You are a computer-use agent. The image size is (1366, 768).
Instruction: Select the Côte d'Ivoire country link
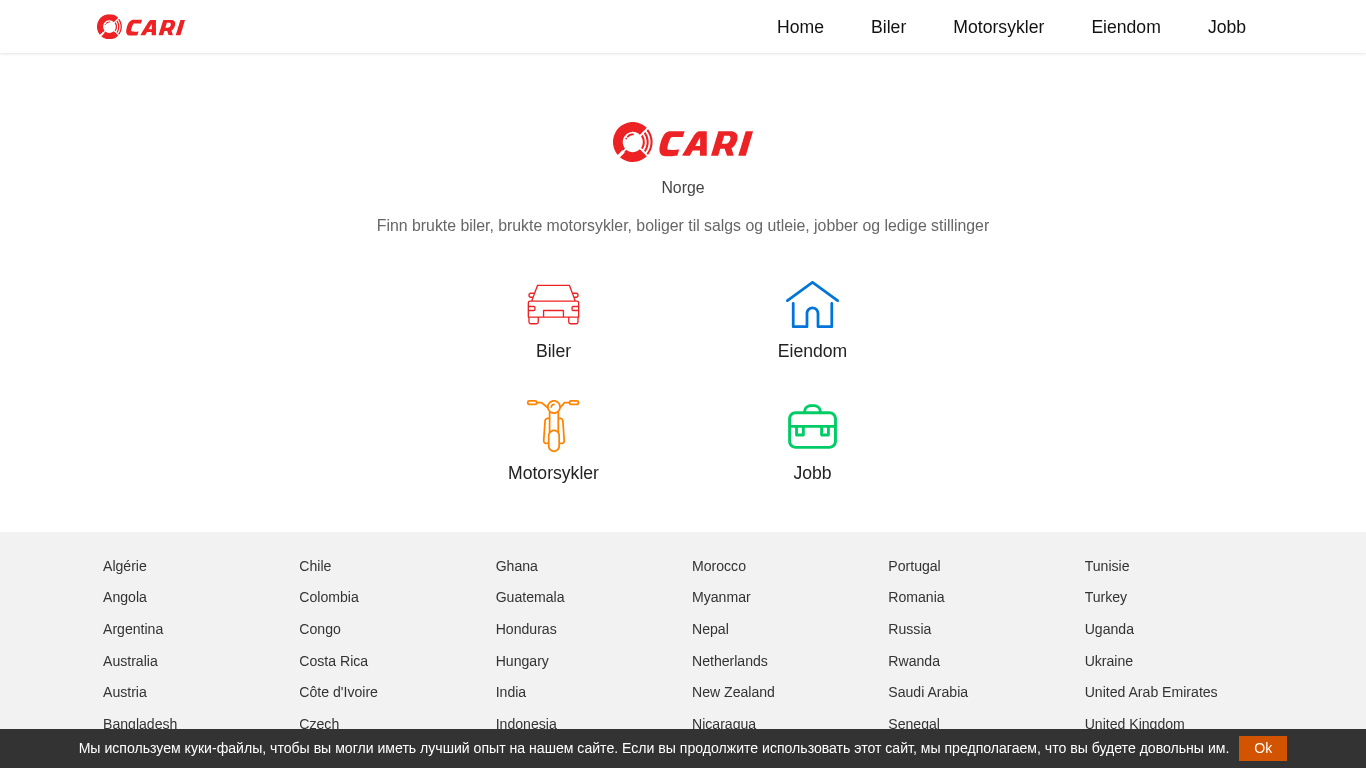click(x=338, y=692)
